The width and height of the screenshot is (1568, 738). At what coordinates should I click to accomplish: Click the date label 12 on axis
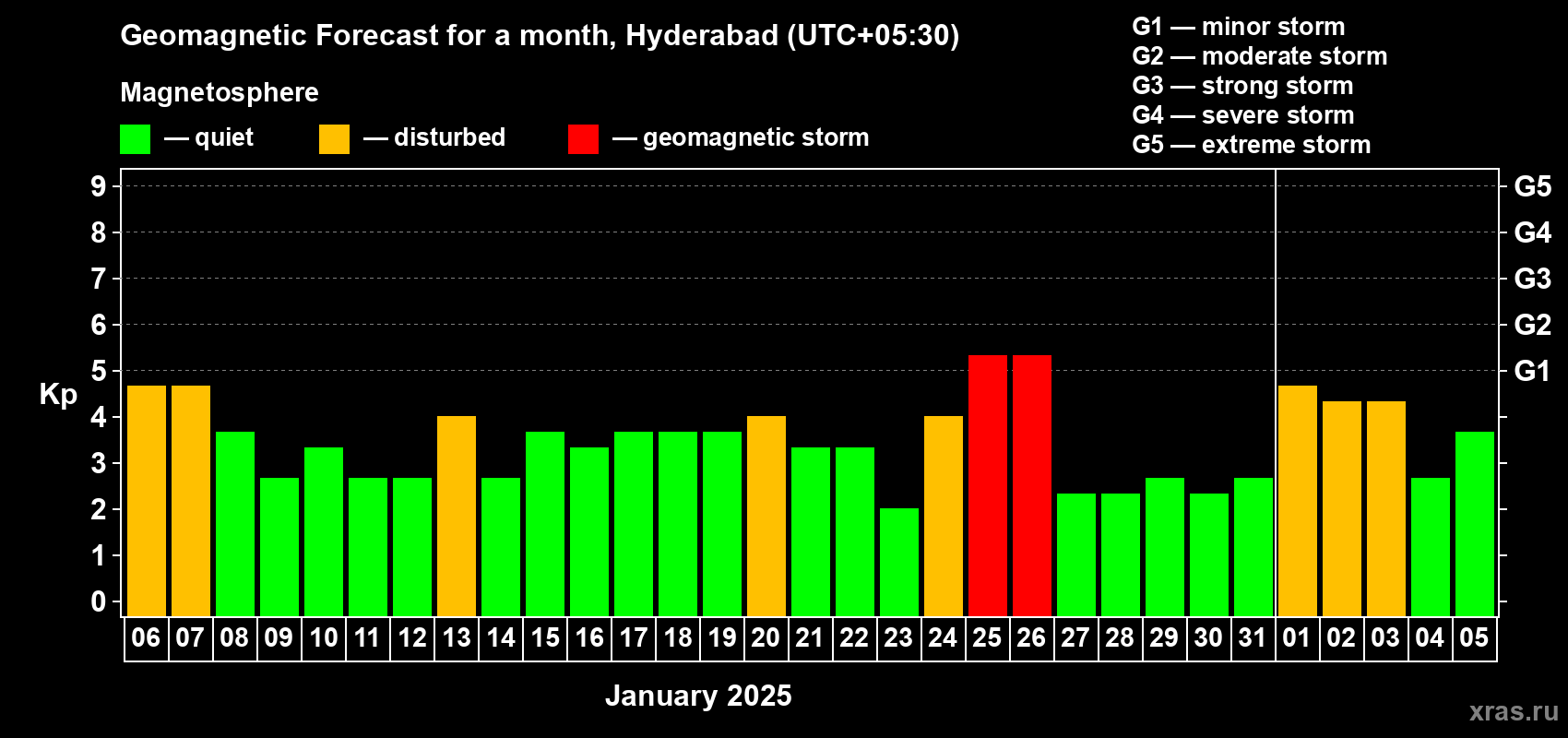click(x=412, y=637)
